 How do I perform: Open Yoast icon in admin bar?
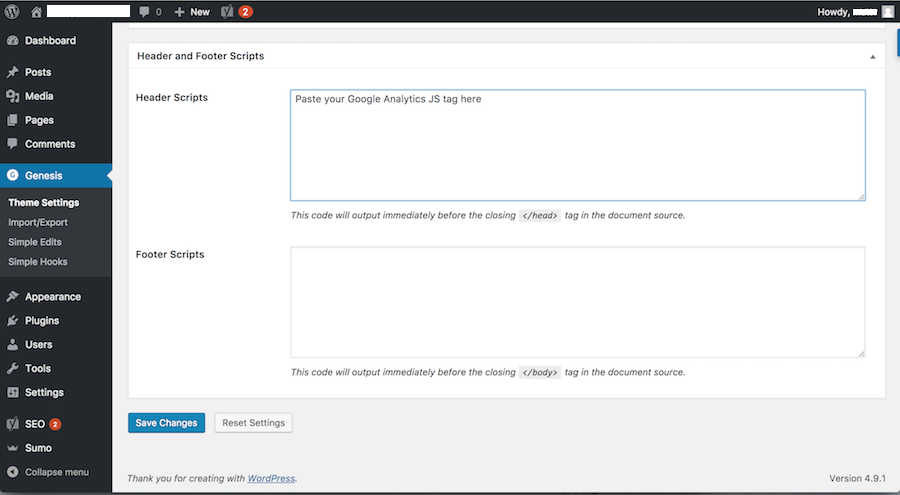click(x=227, y=11)
